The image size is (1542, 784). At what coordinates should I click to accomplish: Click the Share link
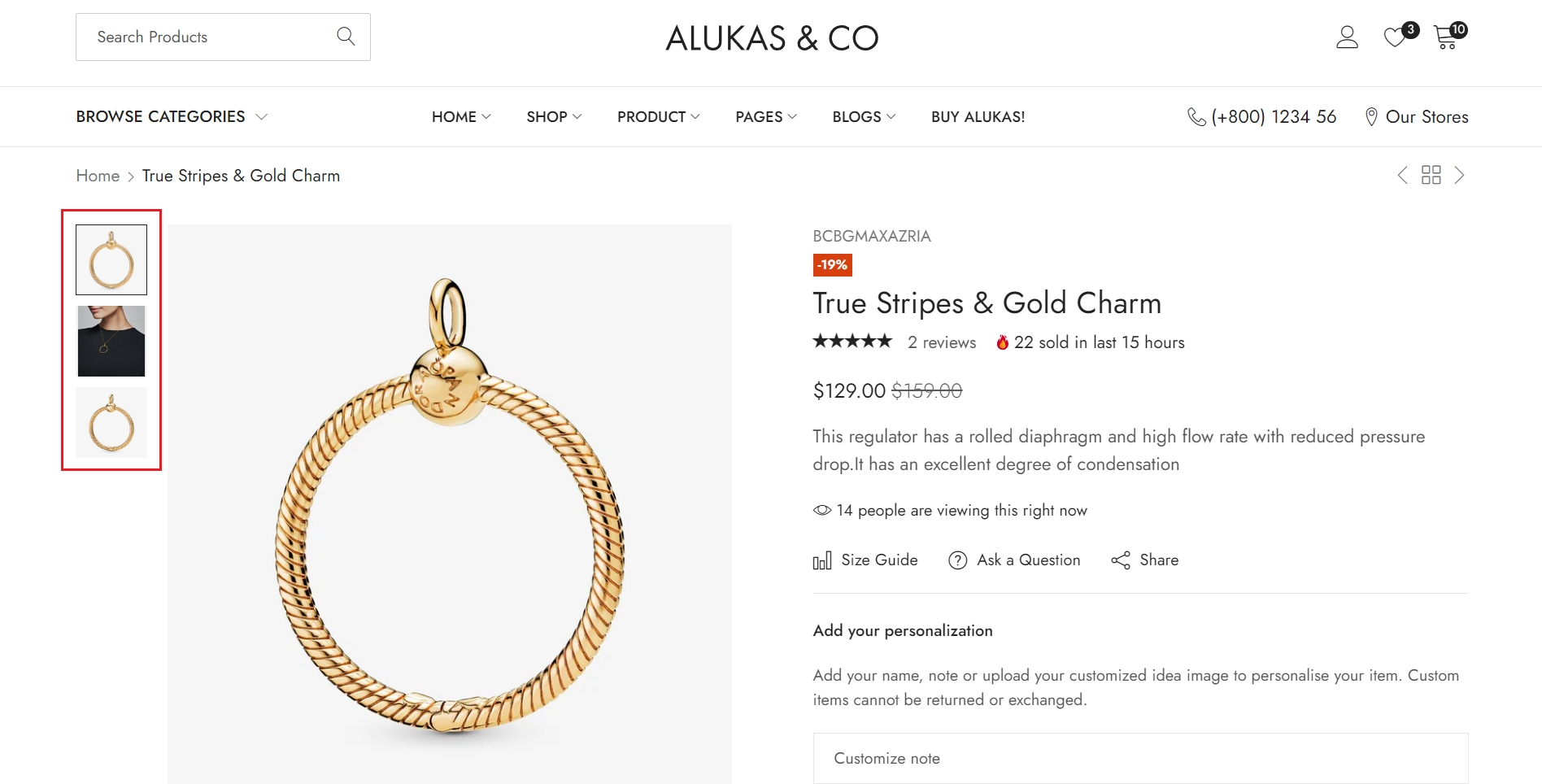pyautogui.click(x=1145, y=560)
